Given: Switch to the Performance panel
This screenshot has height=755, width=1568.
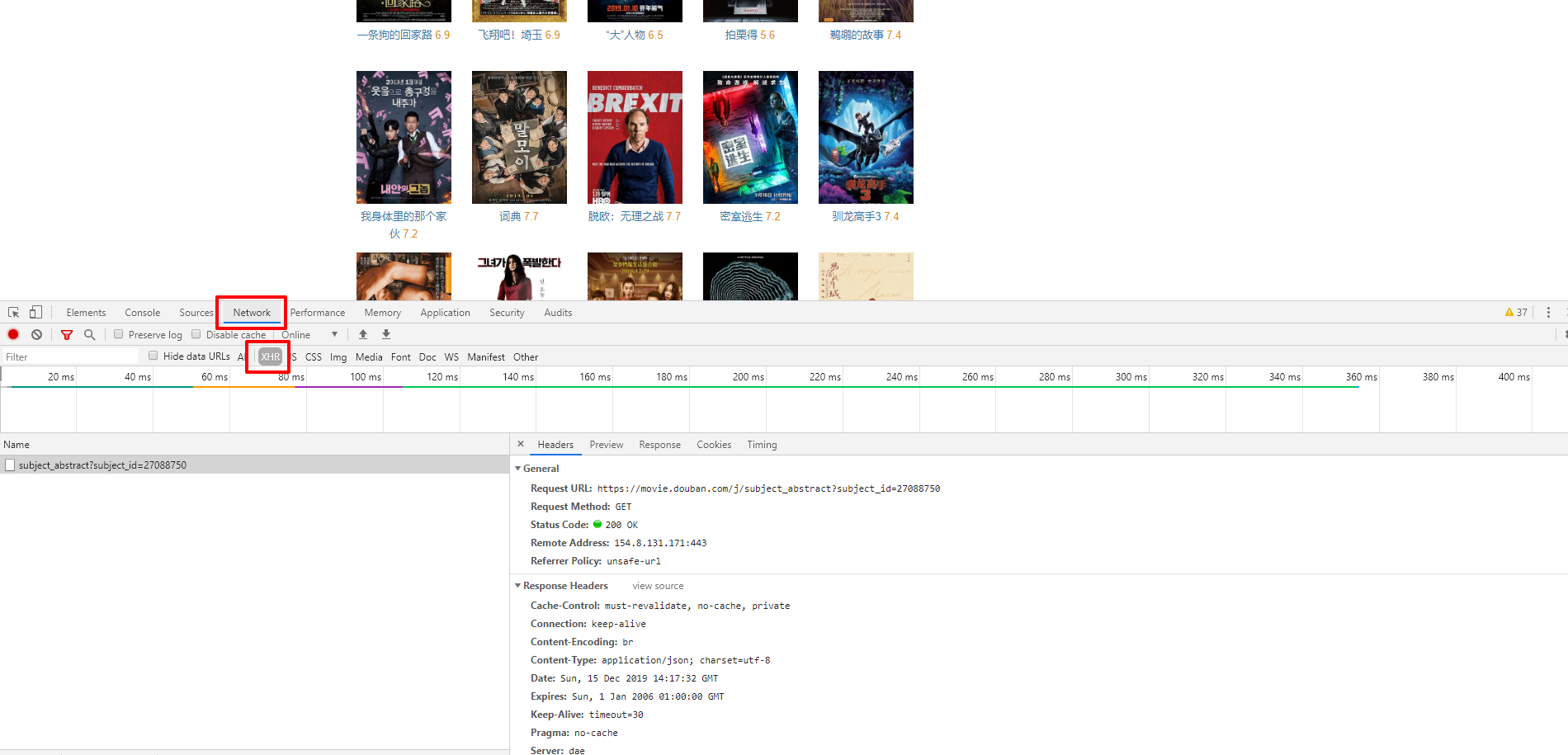Looking at the screenshot, I should [318, 313].
